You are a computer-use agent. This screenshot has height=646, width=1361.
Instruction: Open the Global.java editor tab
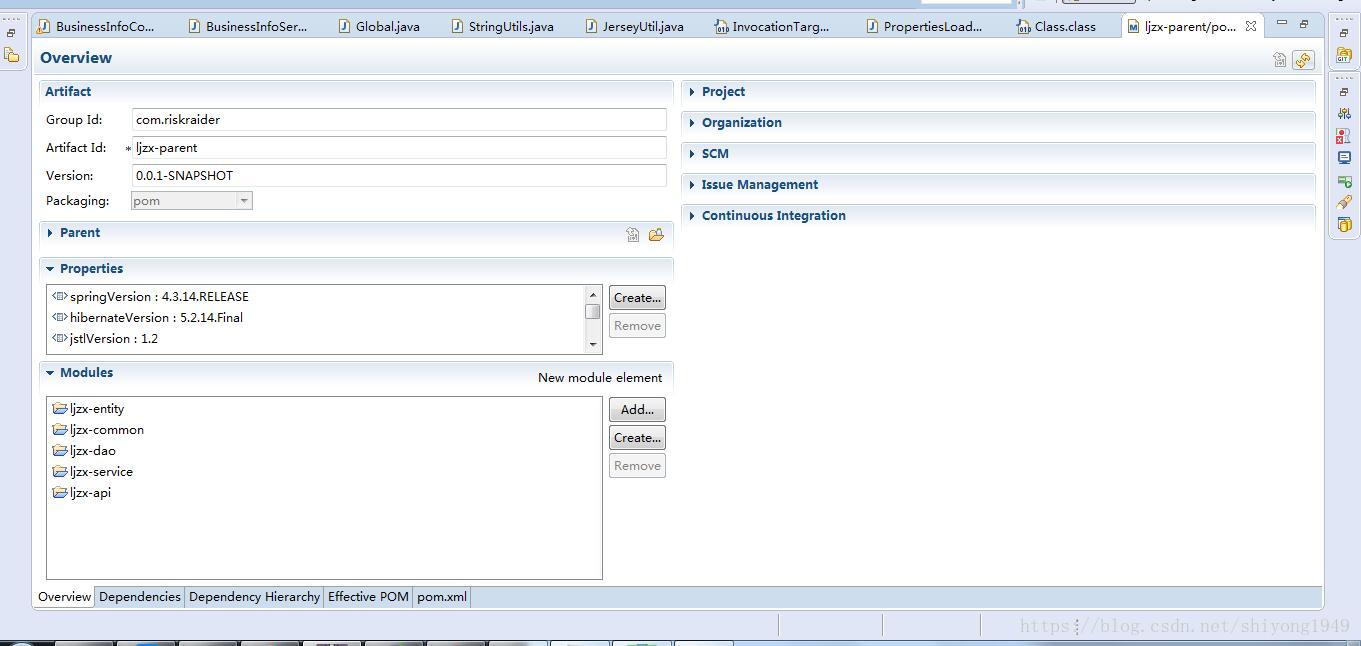click(378, 26)
